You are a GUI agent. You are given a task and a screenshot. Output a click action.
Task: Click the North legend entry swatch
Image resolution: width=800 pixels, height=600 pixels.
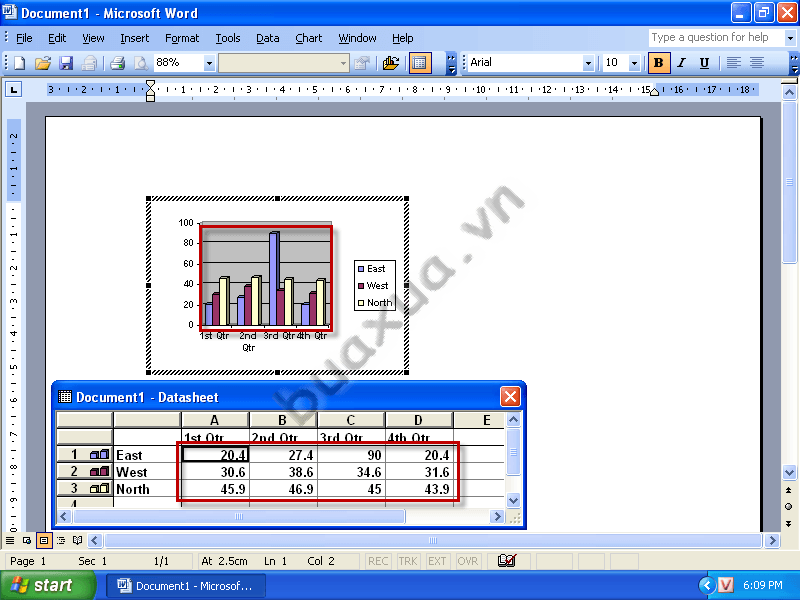[x=361, y=303]
